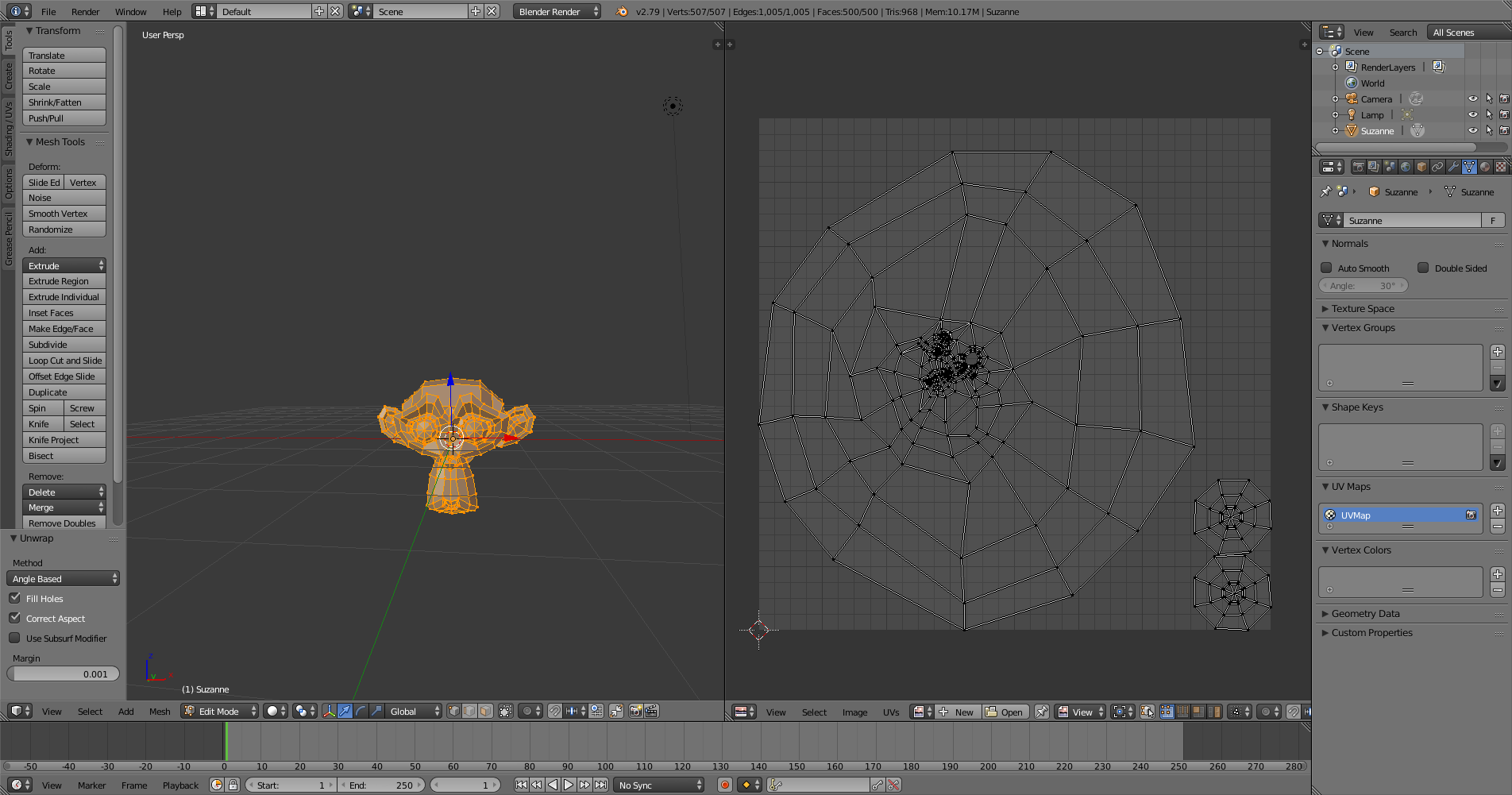
Task: Hide Camera in viewport via eye icon
Action: pyautogui.click(x=1473, y=99)
